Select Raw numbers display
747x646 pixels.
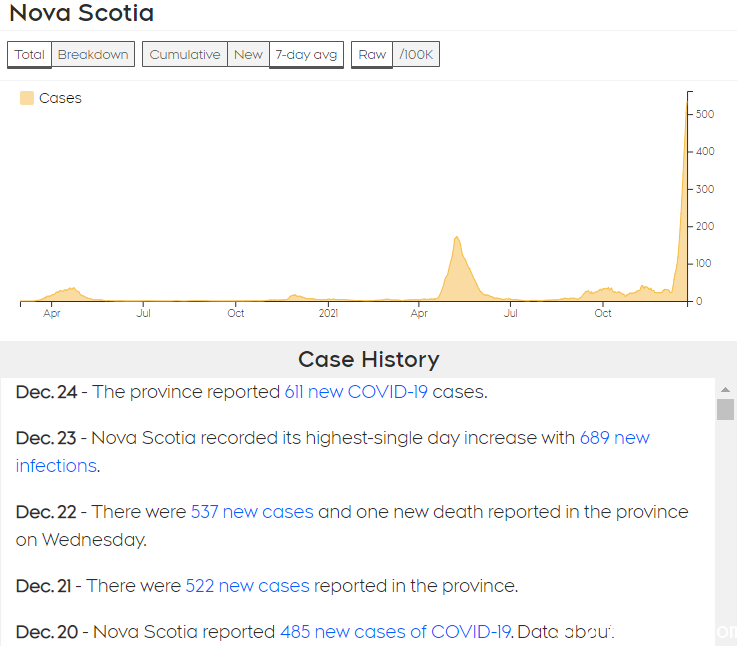tap(372, 54)
